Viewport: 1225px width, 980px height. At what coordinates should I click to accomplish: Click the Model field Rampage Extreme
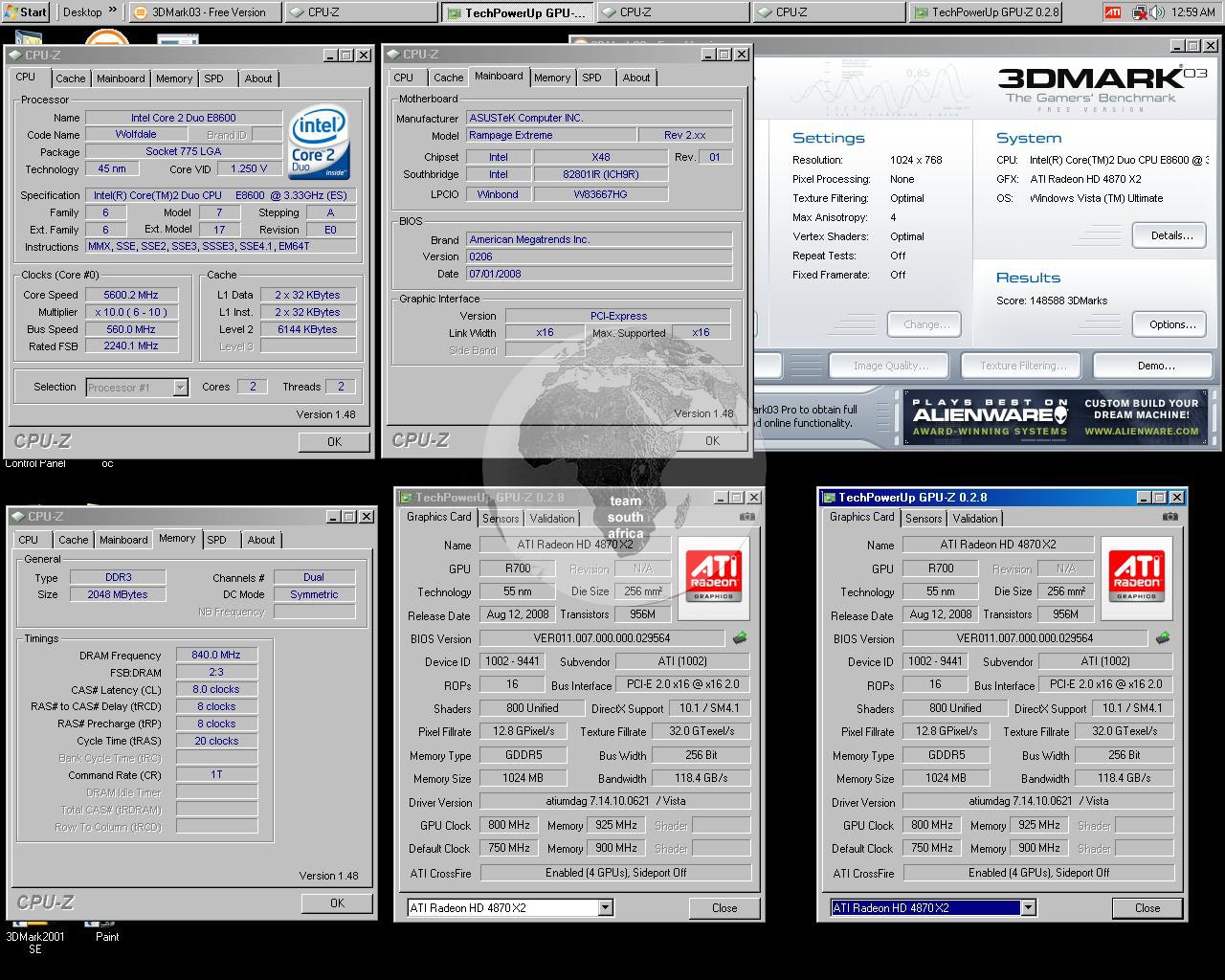tap(550, 135)
